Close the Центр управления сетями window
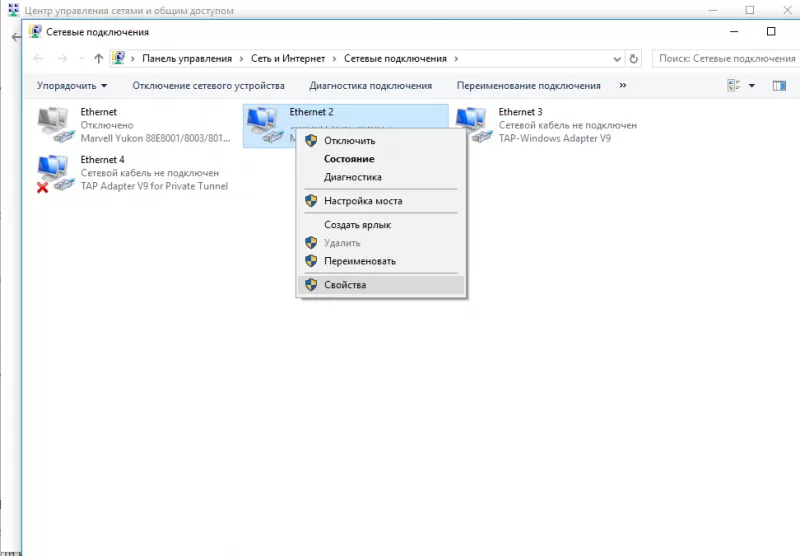Image resolution: width=800 pixels, height=556 pixels. [787, 10]
